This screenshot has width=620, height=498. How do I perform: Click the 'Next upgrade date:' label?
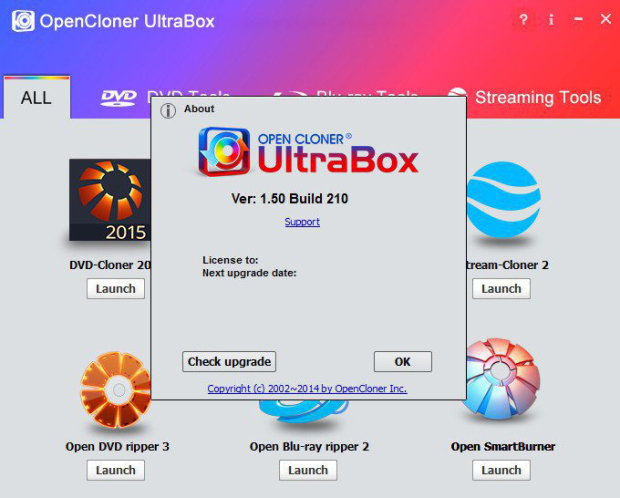pos(249,273)
